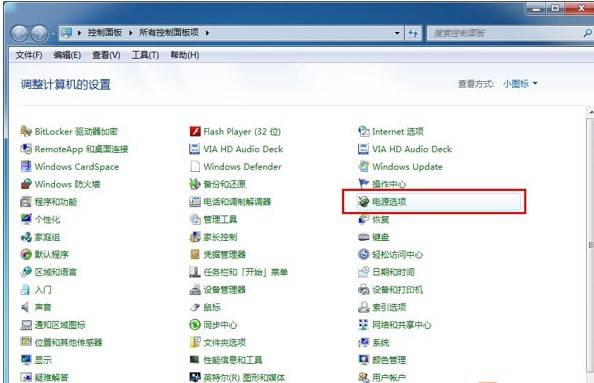
Task: Click the 通知区域图标 link
Action: click(60, 325)
